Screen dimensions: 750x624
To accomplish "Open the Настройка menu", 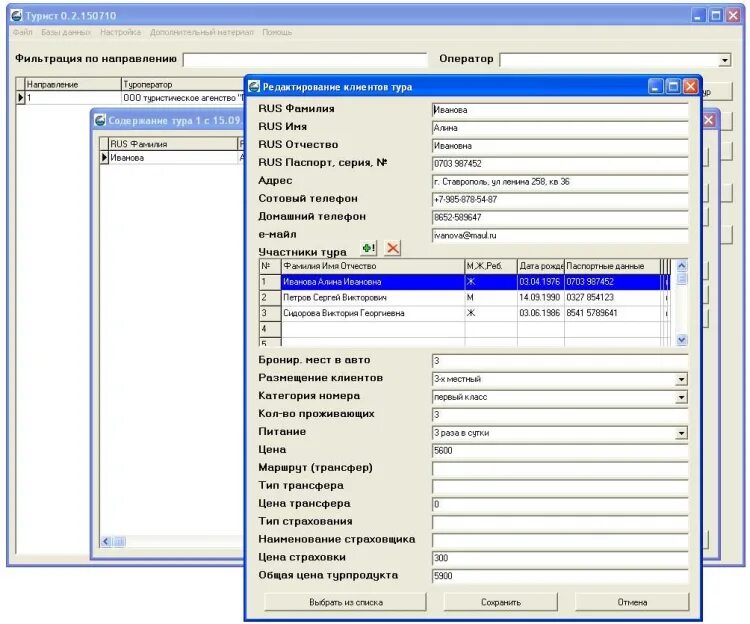I will click(121, 32).
